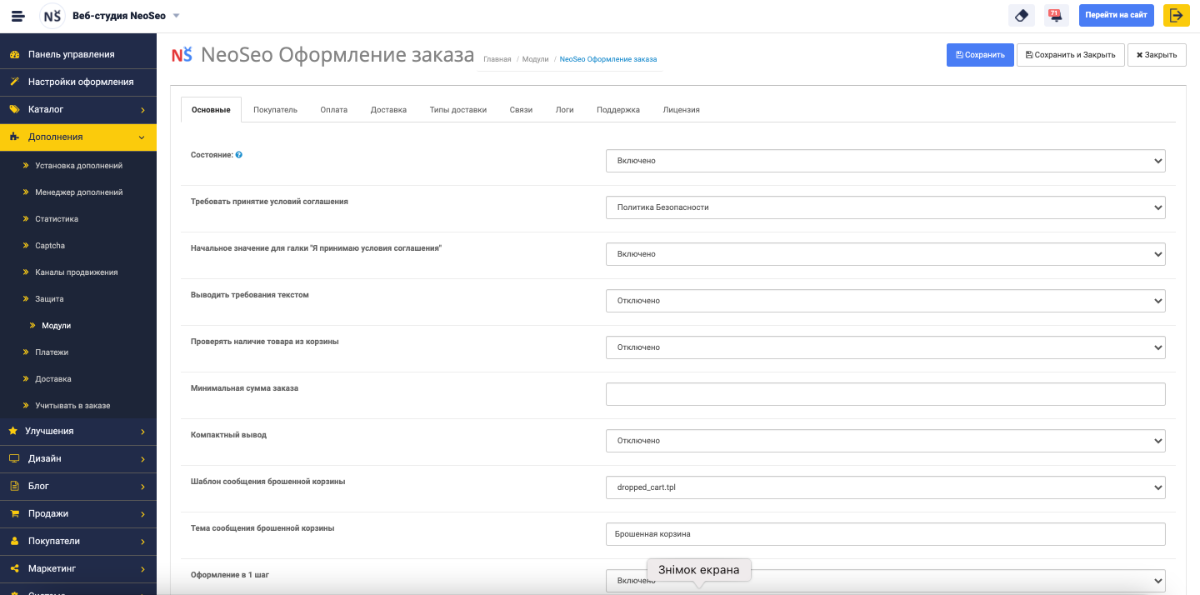Click the Модули breadcrumb link
This screenshot has width=1200, height=595.
pyautogui.click(x=535, y=60)
